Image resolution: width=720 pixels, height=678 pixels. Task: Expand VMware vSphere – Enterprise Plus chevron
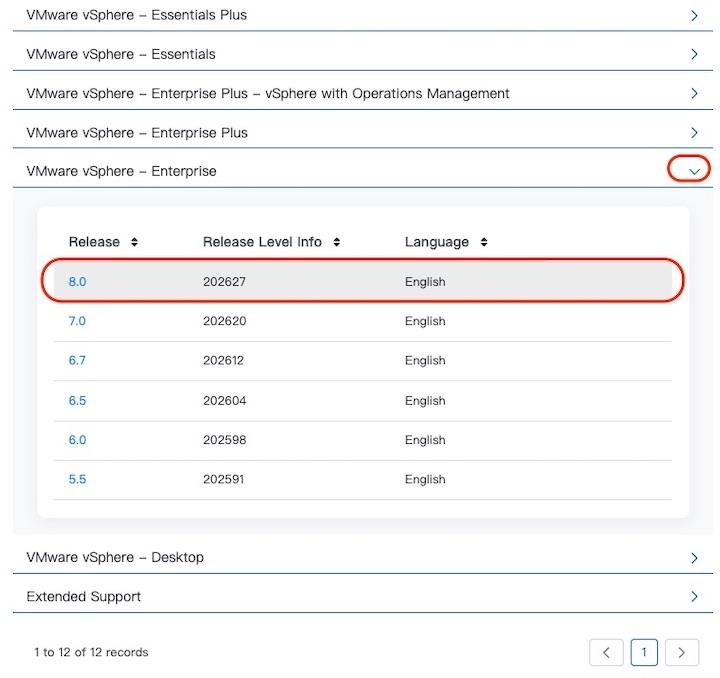point(694,133)
